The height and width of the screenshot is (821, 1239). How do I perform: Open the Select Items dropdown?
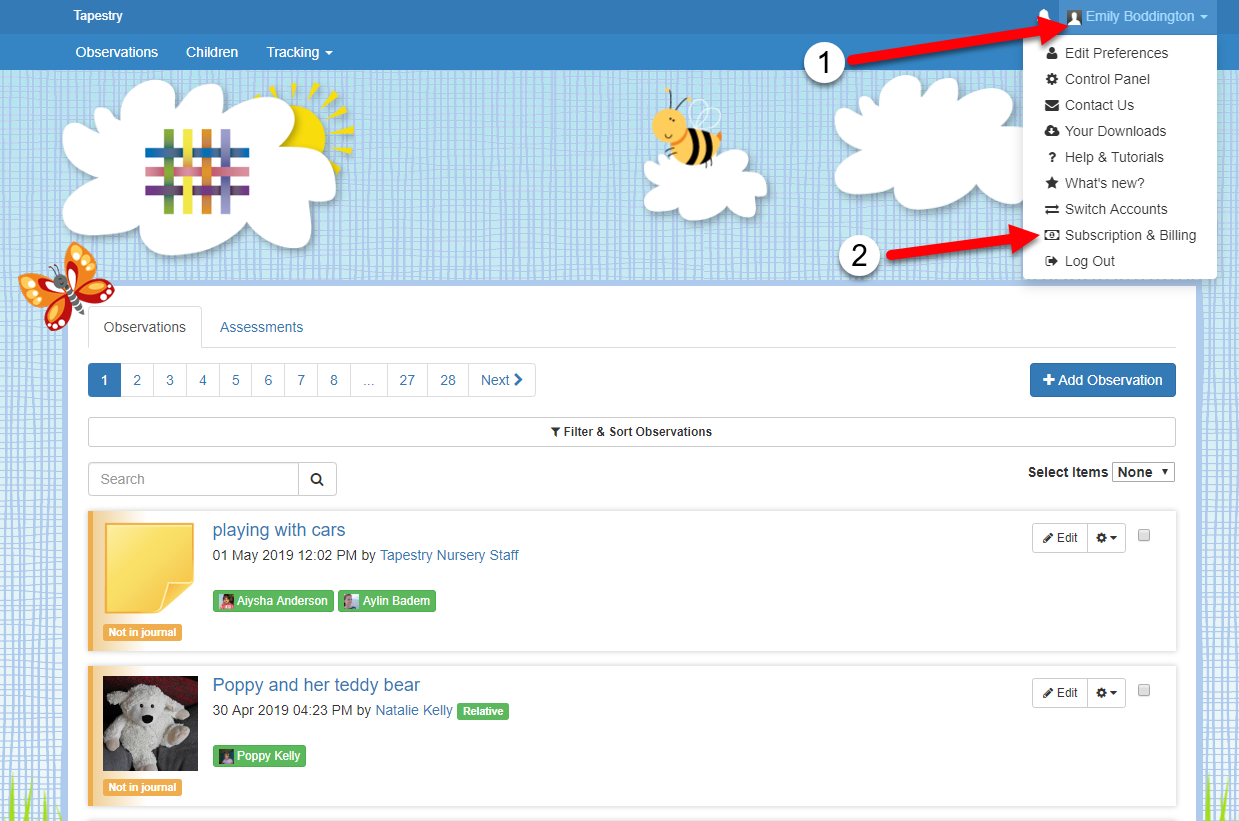(1143, 472)
